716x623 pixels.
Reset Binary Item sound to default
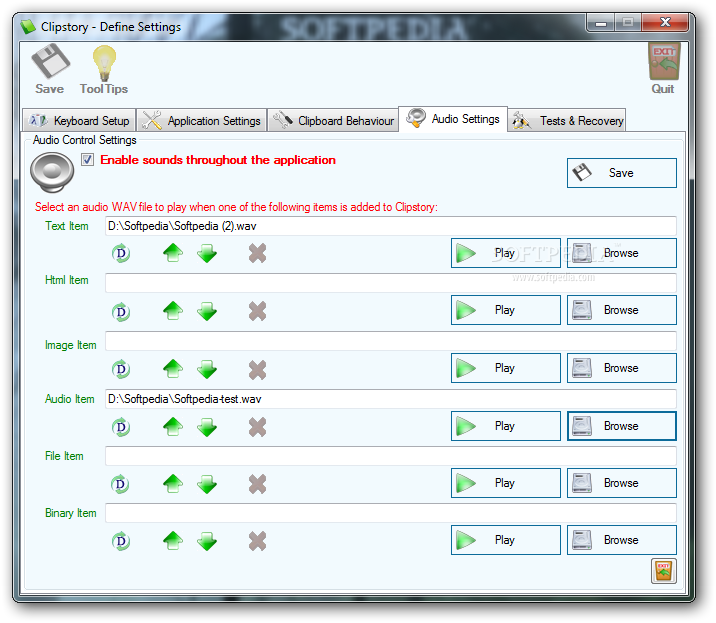(121, 541)
